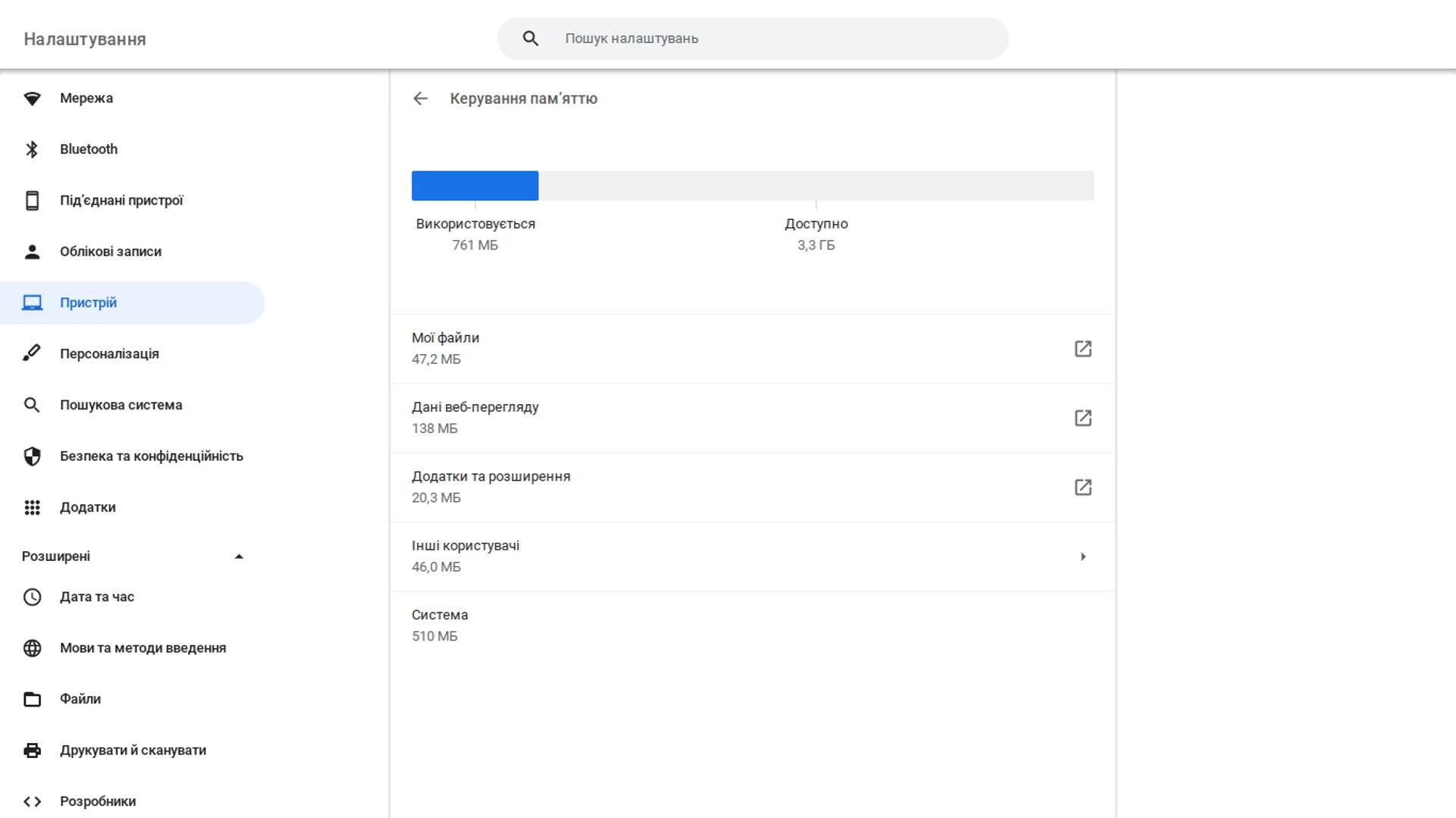Viewport: 1456px width, 818px height.
Task: Switch to the Пристрій section
Action: coord(88,302)
